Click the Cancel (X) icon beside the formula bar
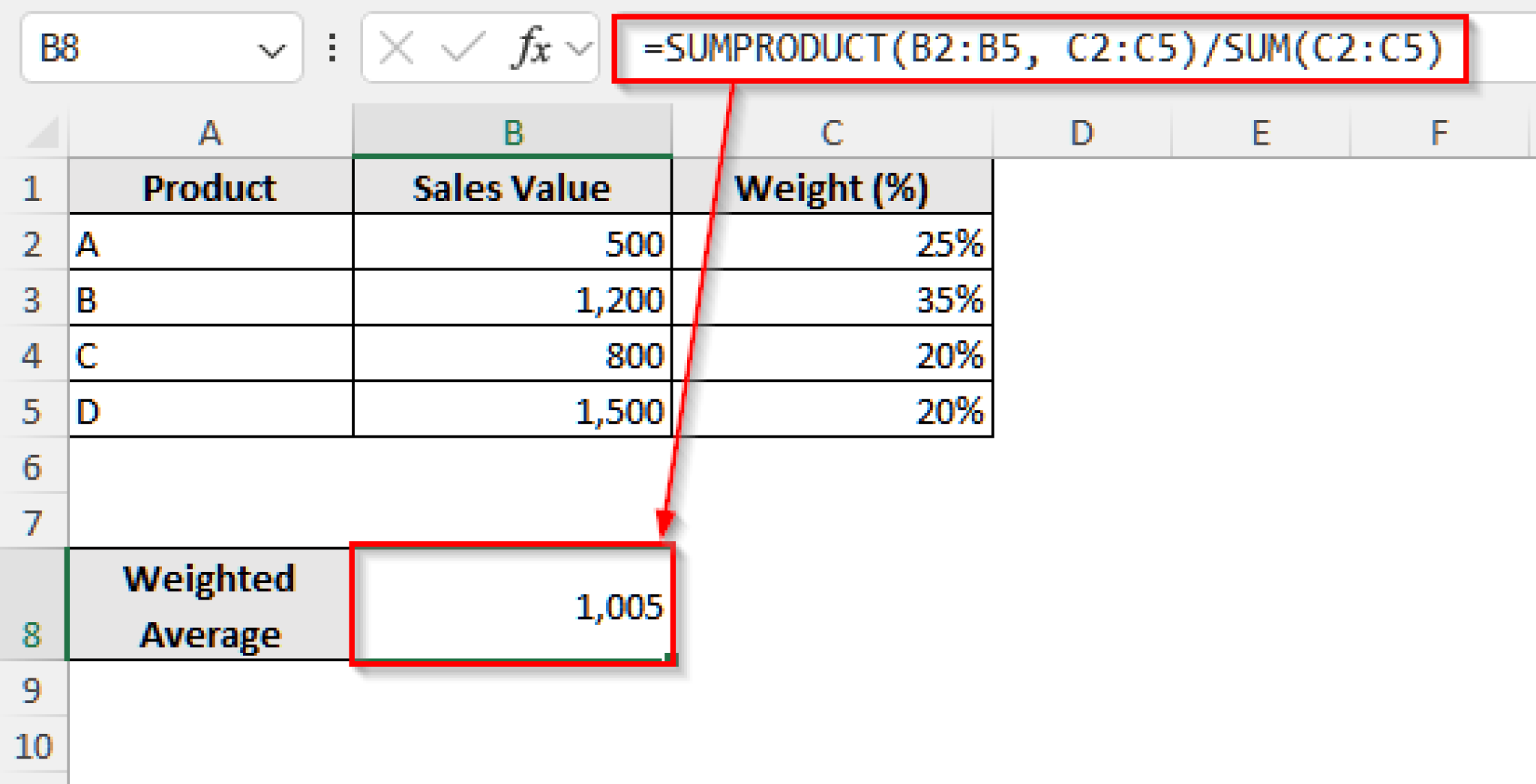 point(396,48)
